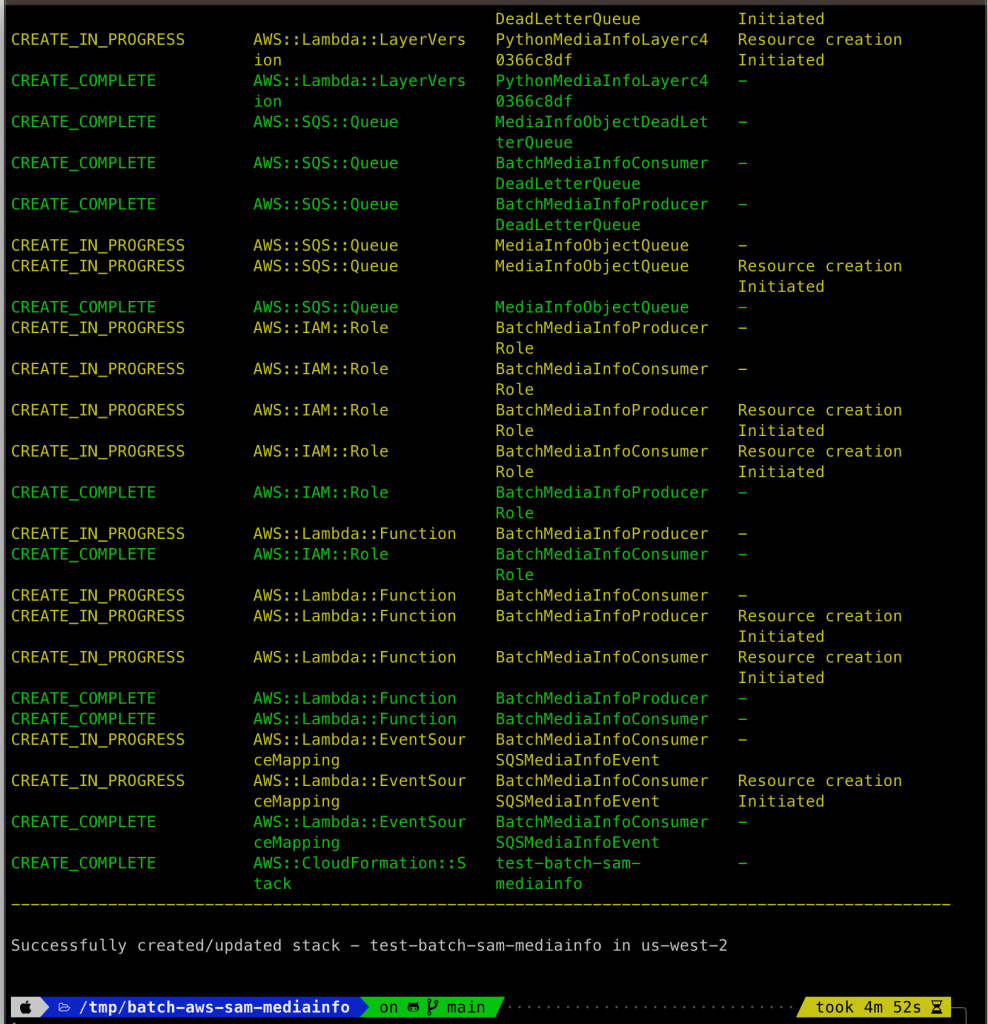The image size is (988, 1024).
Task: Click the success message 'Successfully created/updated stack'
Action: click(x=180, y=945)
